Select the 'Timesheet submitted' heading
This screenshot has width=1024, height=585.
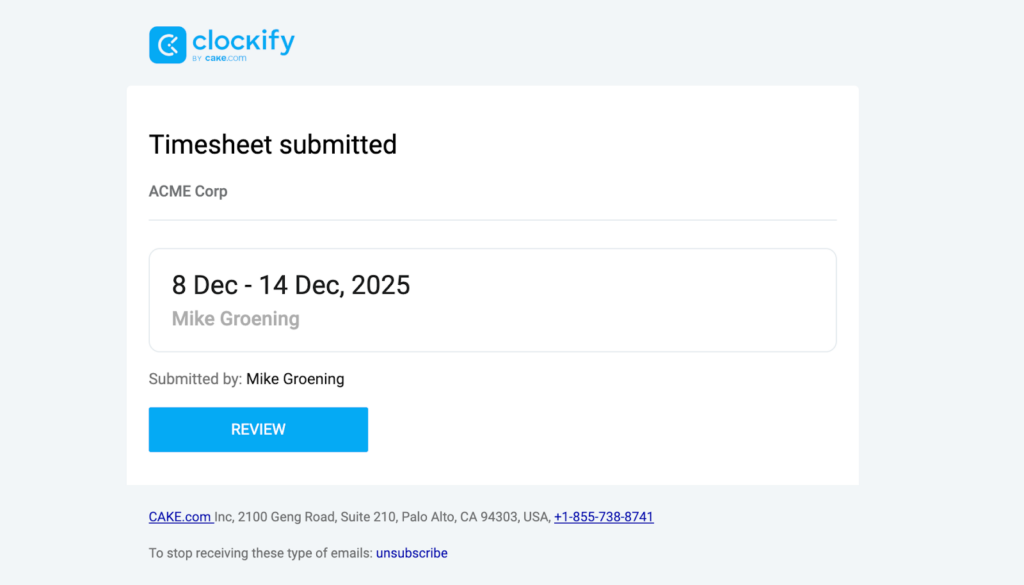click(x=273, y=144)
